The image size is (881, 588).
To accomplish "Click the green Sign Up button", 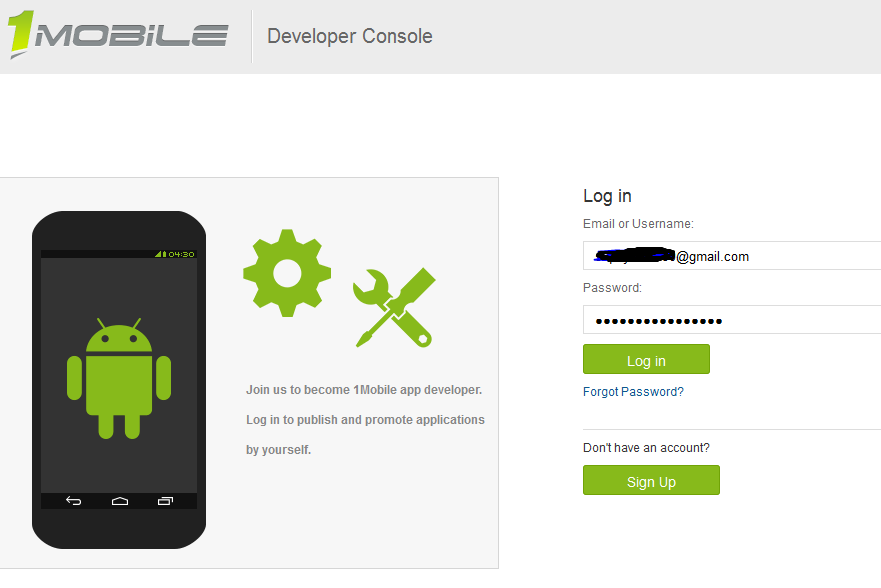I will [x=651, y=480].
